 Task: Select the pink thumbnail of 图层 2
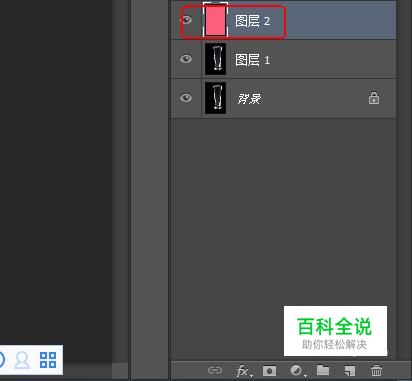point(215,20)
